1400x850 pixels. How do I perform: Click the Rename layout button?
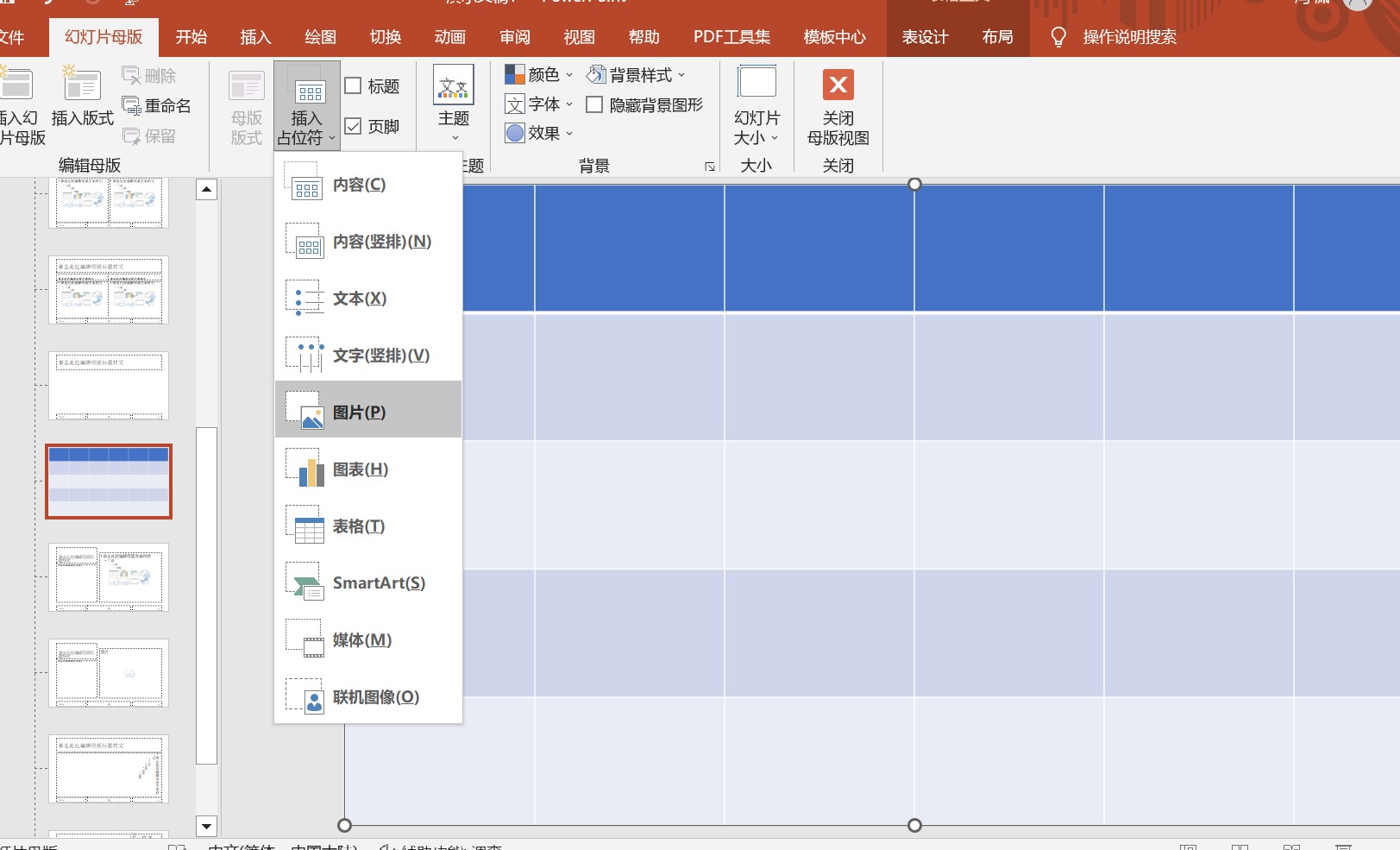(x=158, y=105)
